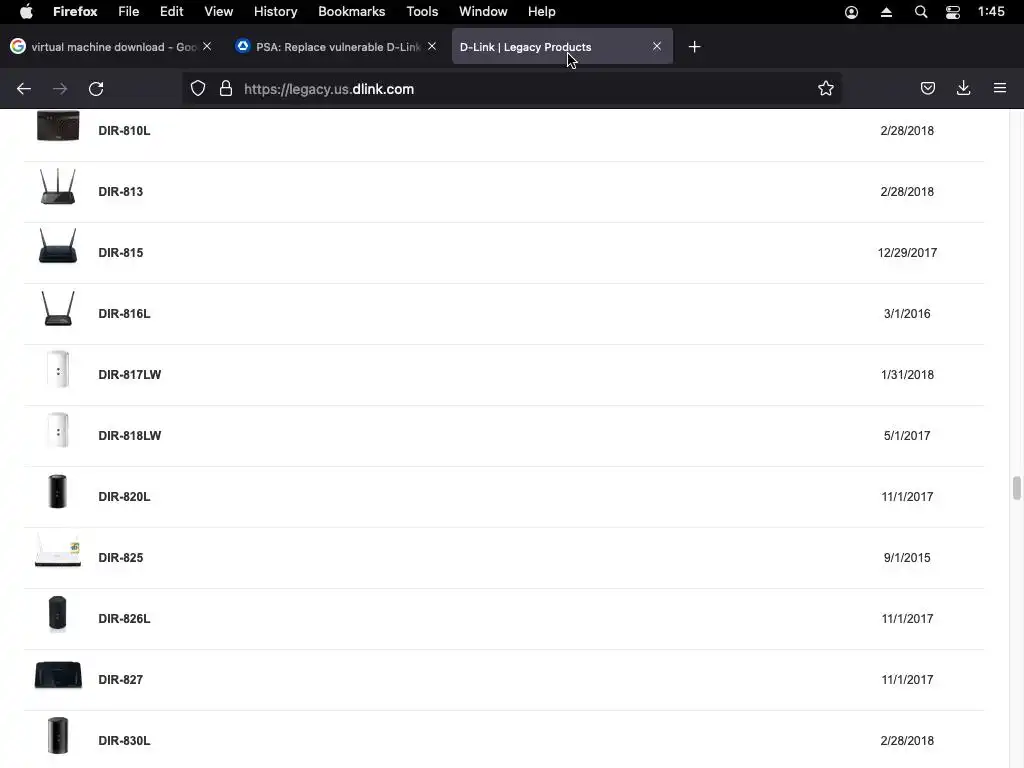Open the DIR-813 product link
Image resolution: width=1024 pixels, height=768 pixels.
(121, 191)
